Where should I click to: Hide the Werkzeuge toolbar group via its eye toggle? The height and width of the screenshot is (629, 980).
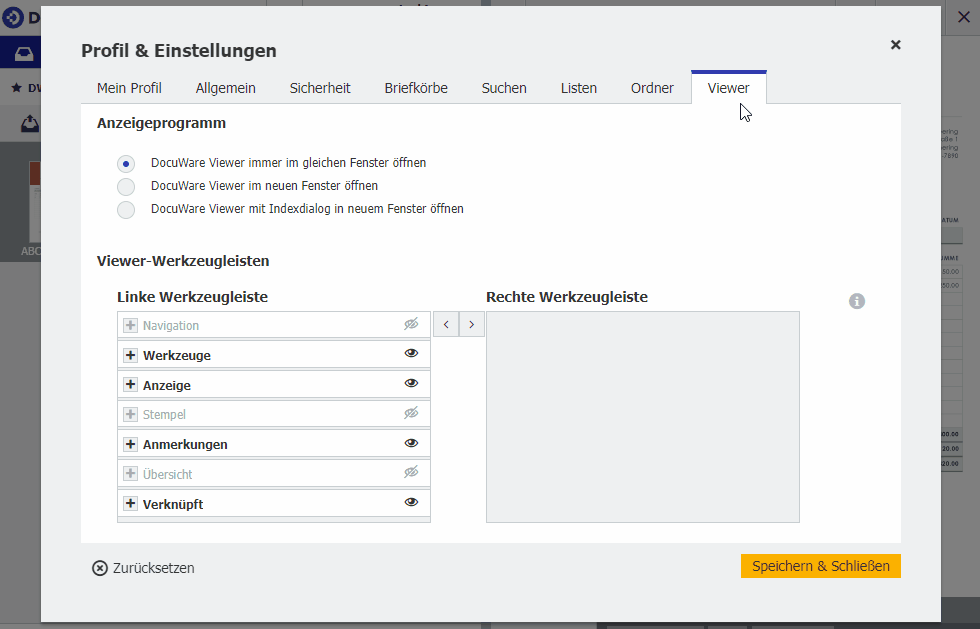(411, 353)
